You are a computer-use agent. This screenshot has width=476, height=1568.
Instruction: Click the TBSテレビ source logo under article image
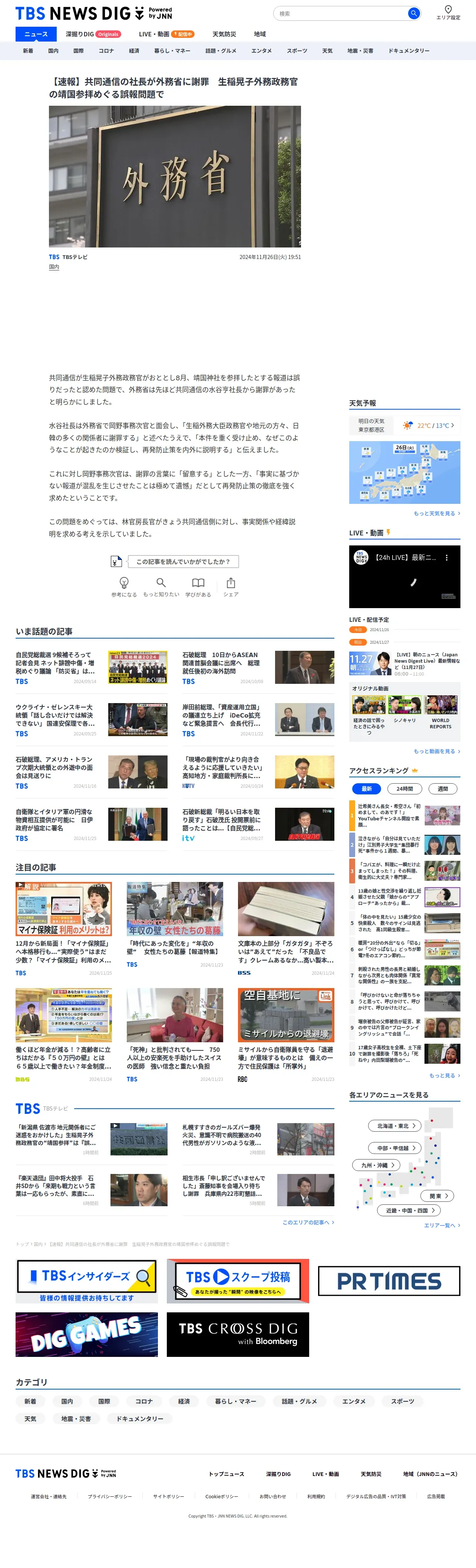(x=54, y=257)
